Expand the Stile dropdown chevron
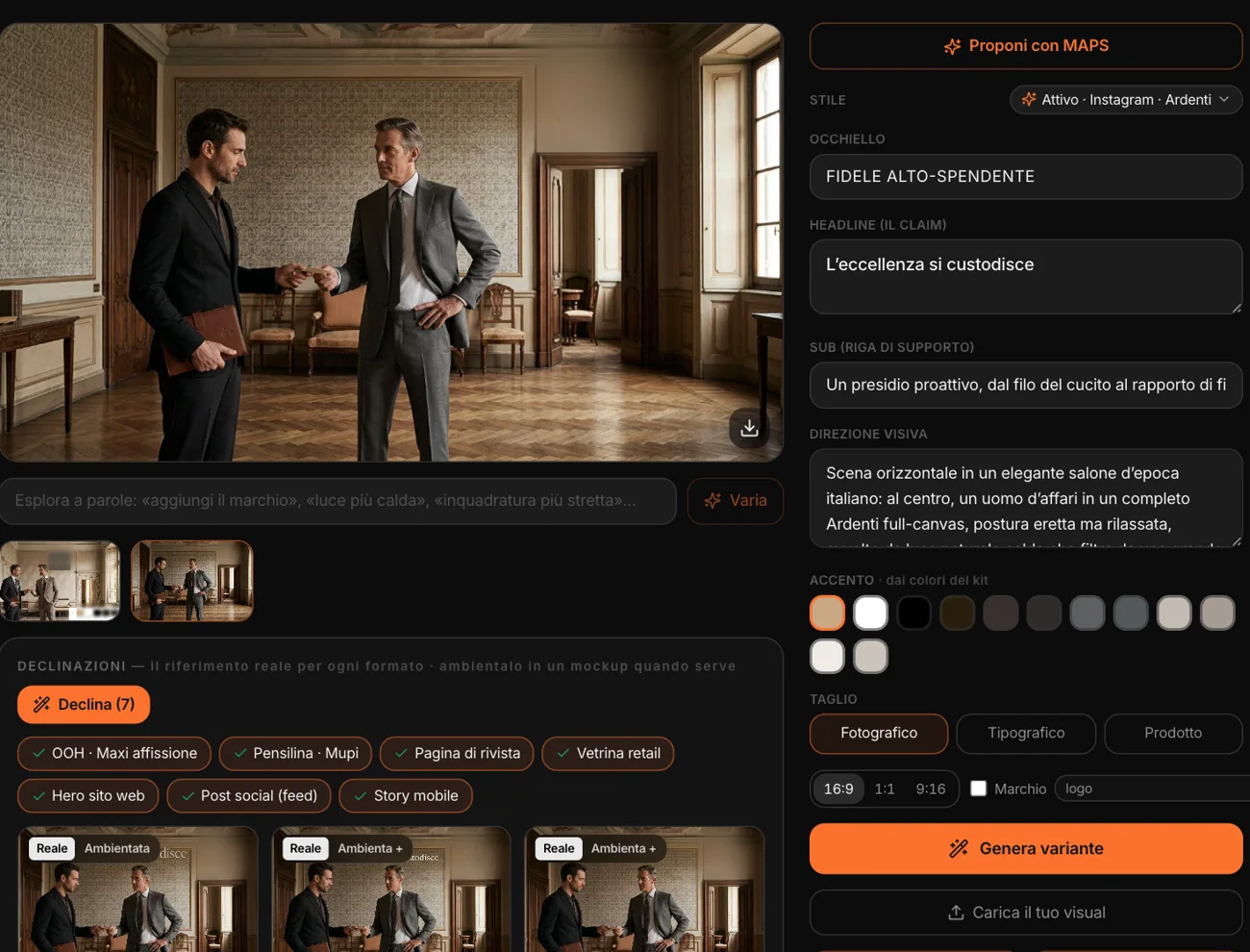The image size is (1250, 952). [1224, 99]
